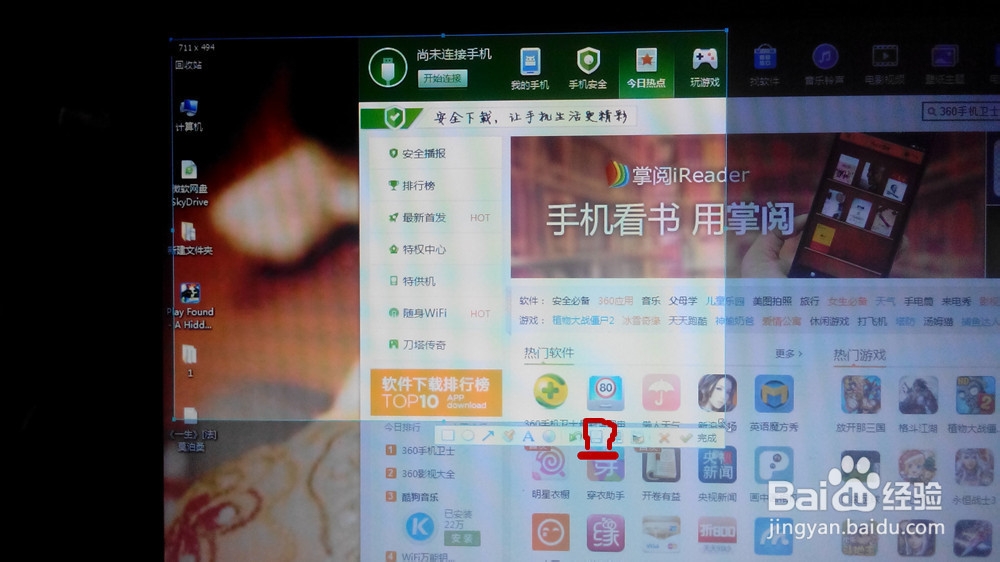The image size is (1000, 562).
Task: Click the green 安装 button for 酷狗音乐
Action: coord(462,538)
